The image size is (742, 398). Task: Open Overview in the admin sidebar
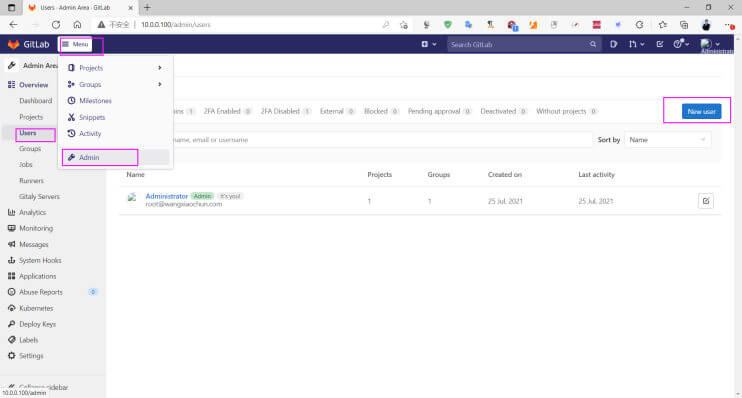coord(33,85)
